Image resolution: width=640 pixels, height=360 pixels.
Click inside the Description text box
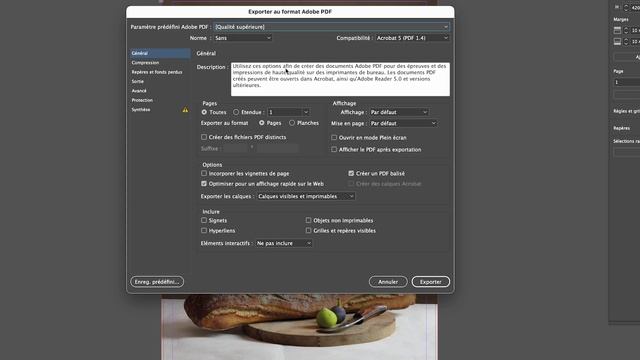click(x=340, y=79)
